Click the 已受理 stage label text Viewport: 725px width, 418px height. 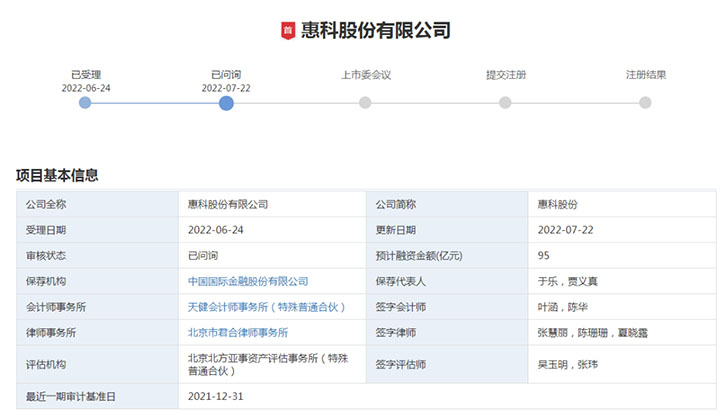click(86, 75)
